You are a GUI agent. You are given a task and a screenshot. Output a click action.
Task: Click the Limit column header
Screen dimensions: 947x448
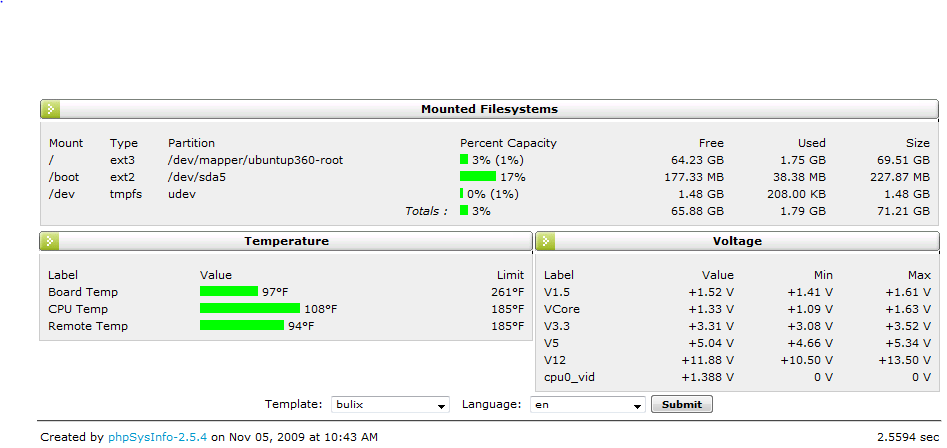point(510,275)
